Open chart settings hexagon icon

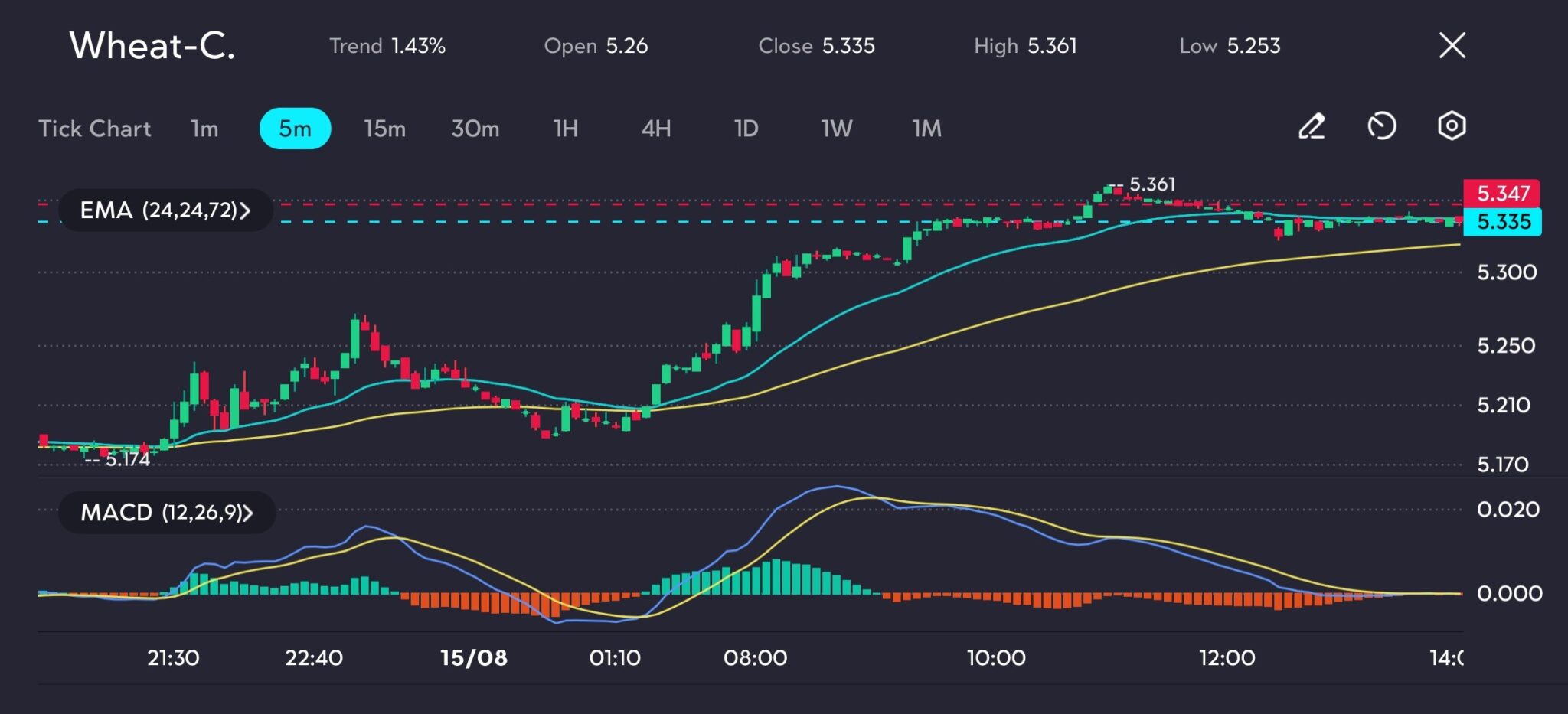coord(1452,126)
